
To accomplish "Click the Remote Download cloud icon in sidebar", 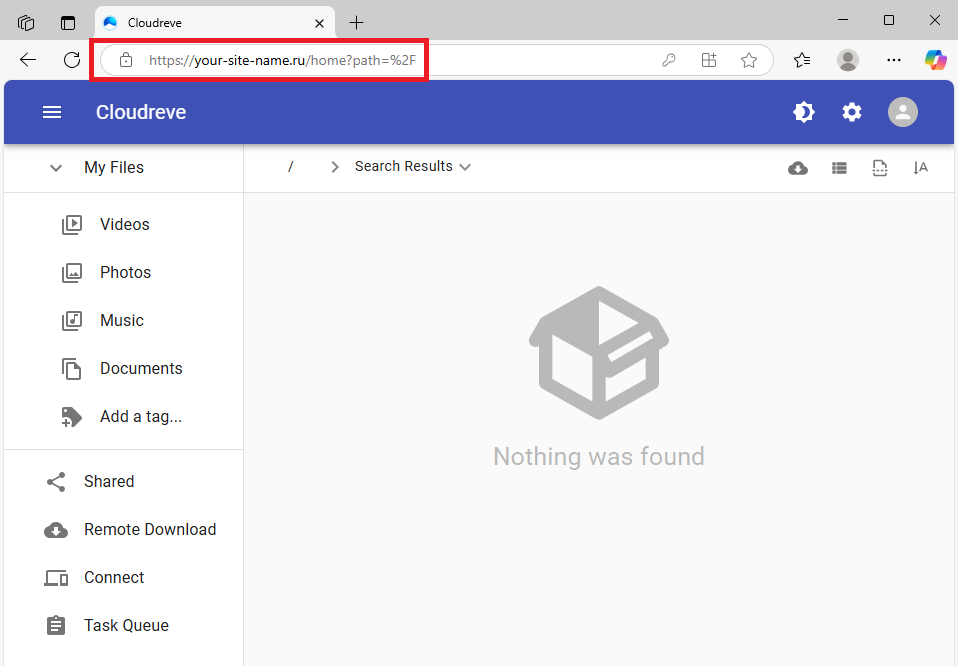I will [x=56, y=530].
